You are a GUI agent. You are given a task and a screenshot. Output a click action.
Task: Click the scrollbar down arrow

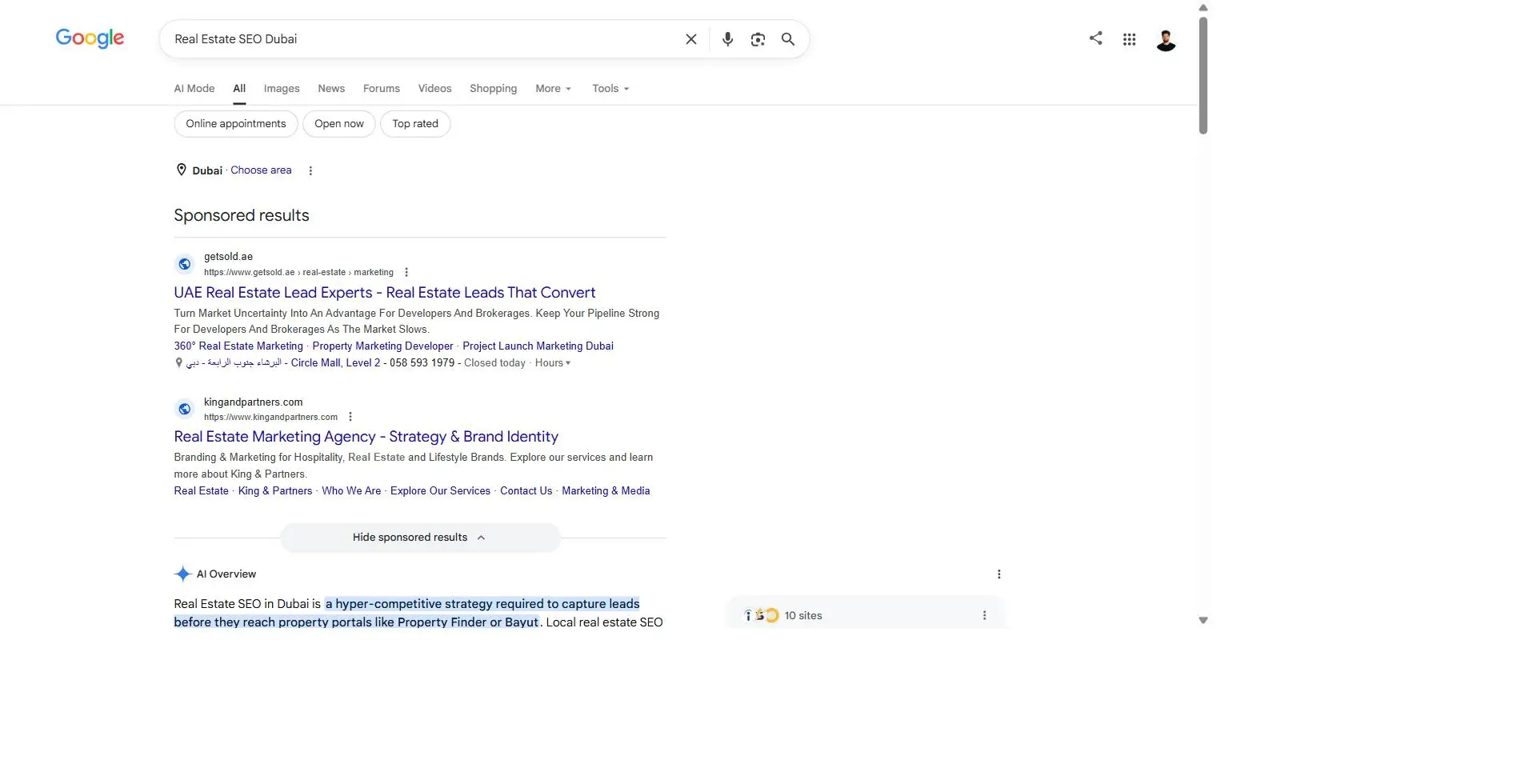click(x=1203, y=620)
